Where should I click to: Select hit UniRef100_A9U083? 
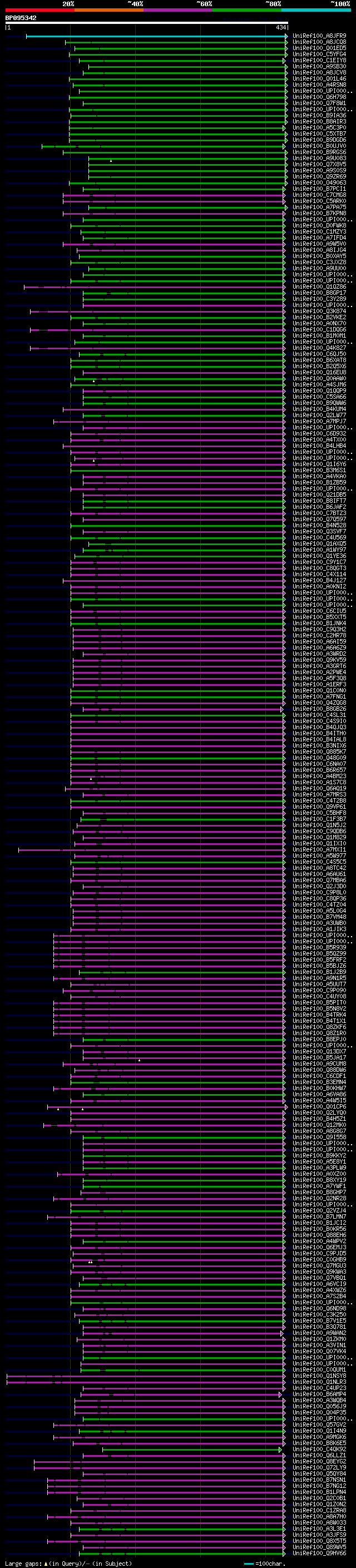coord(319,159)
